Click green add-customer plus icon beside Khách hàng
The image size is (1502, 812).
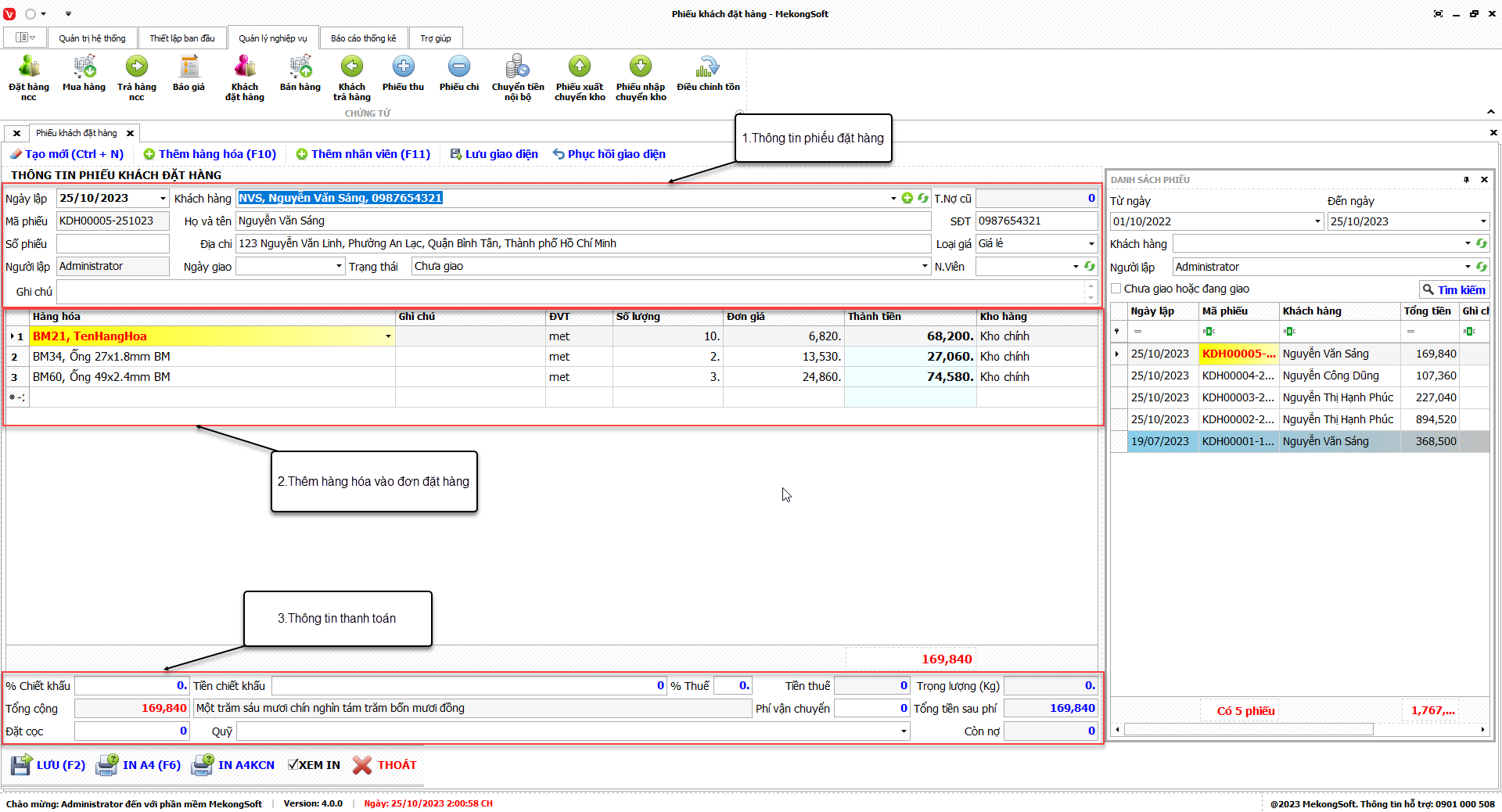coord(907,199)
